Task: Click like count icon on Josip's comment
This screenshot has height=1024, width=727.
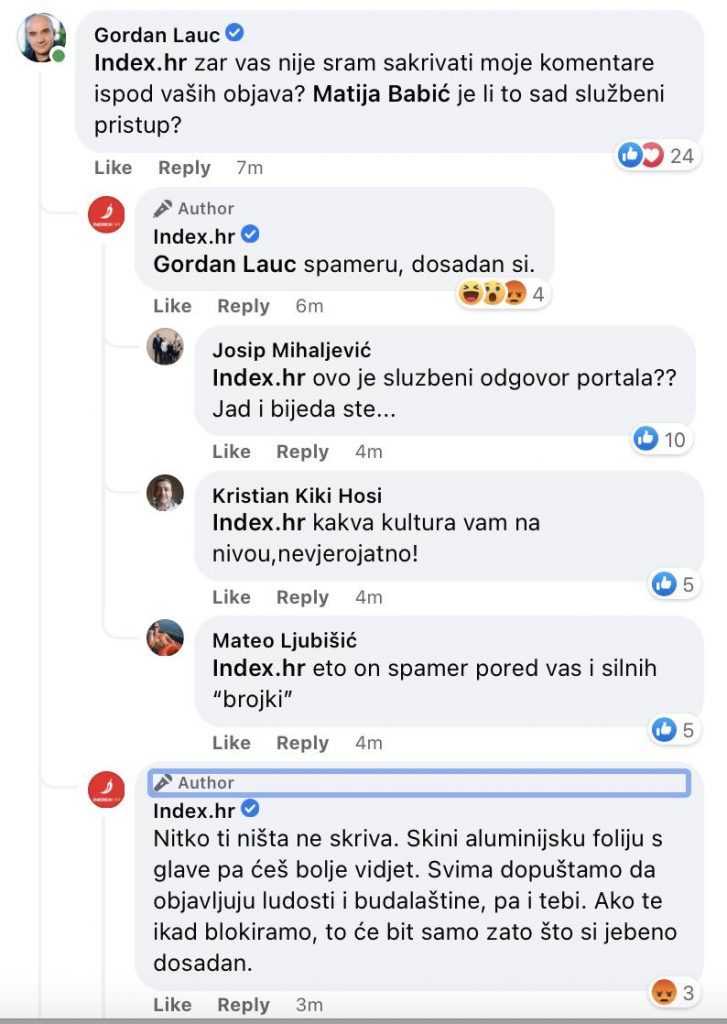Action: click(646, 438)
